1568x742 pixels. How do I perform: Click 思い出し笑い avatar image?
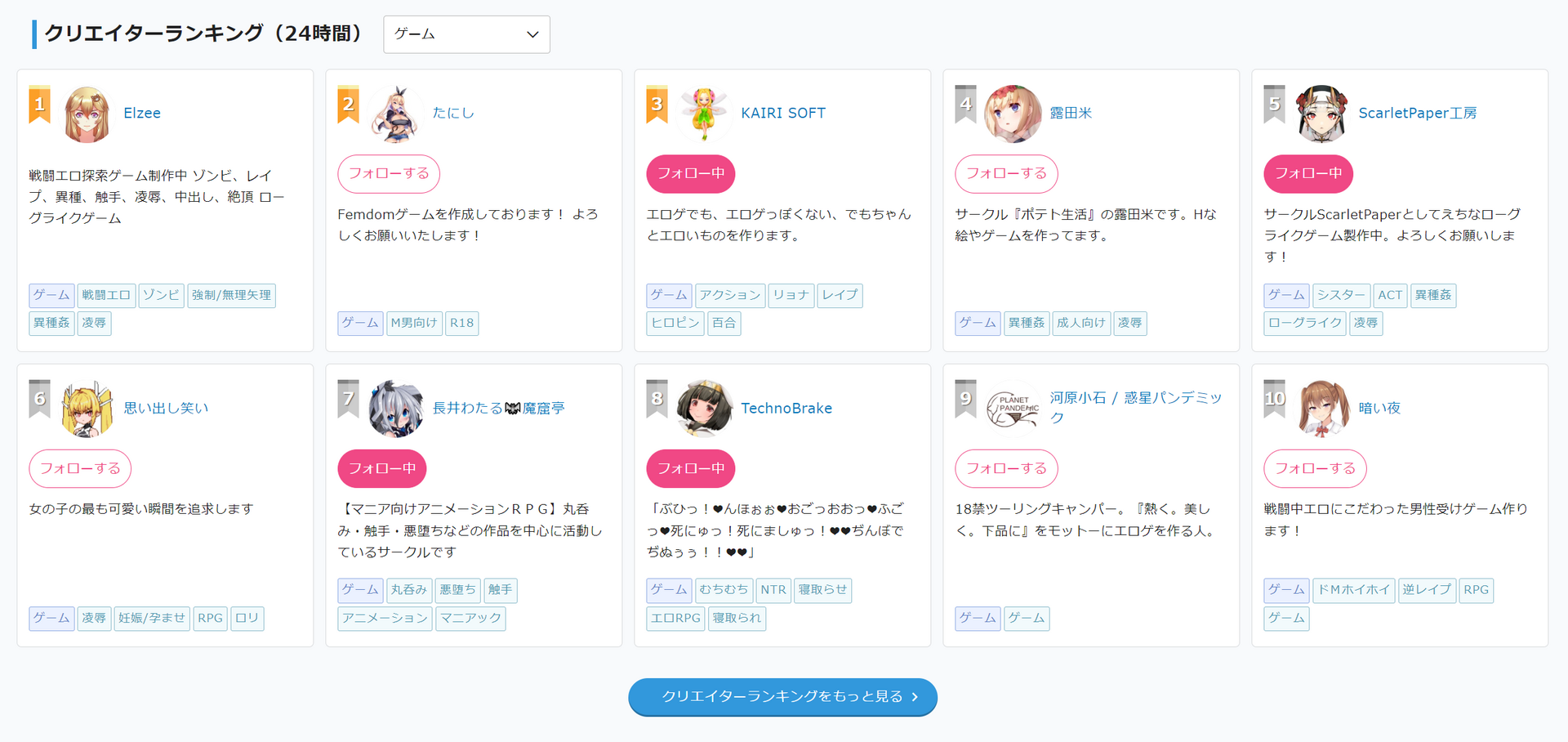coord(87,409)
